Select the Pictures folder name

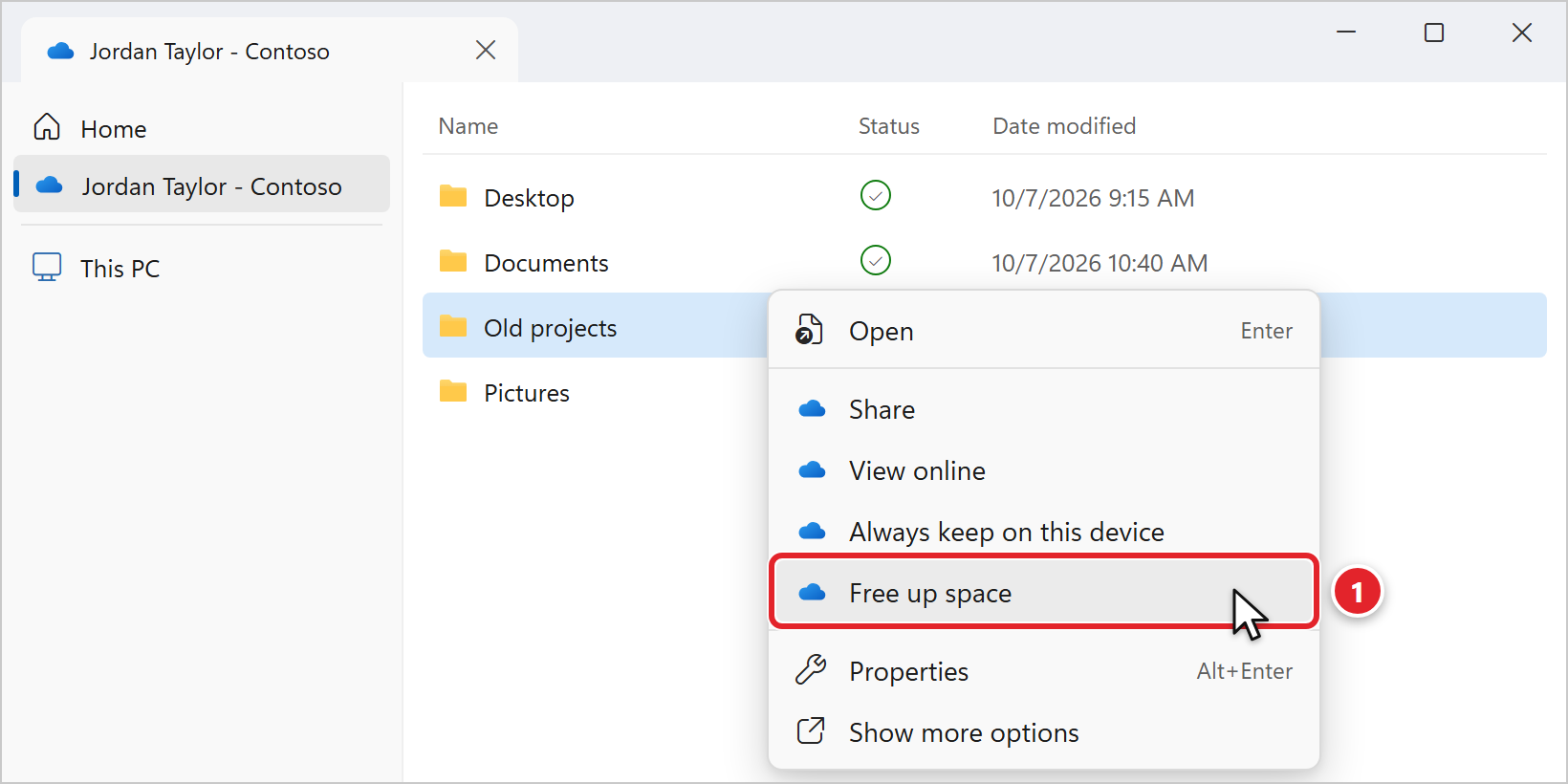pos(527,393)
